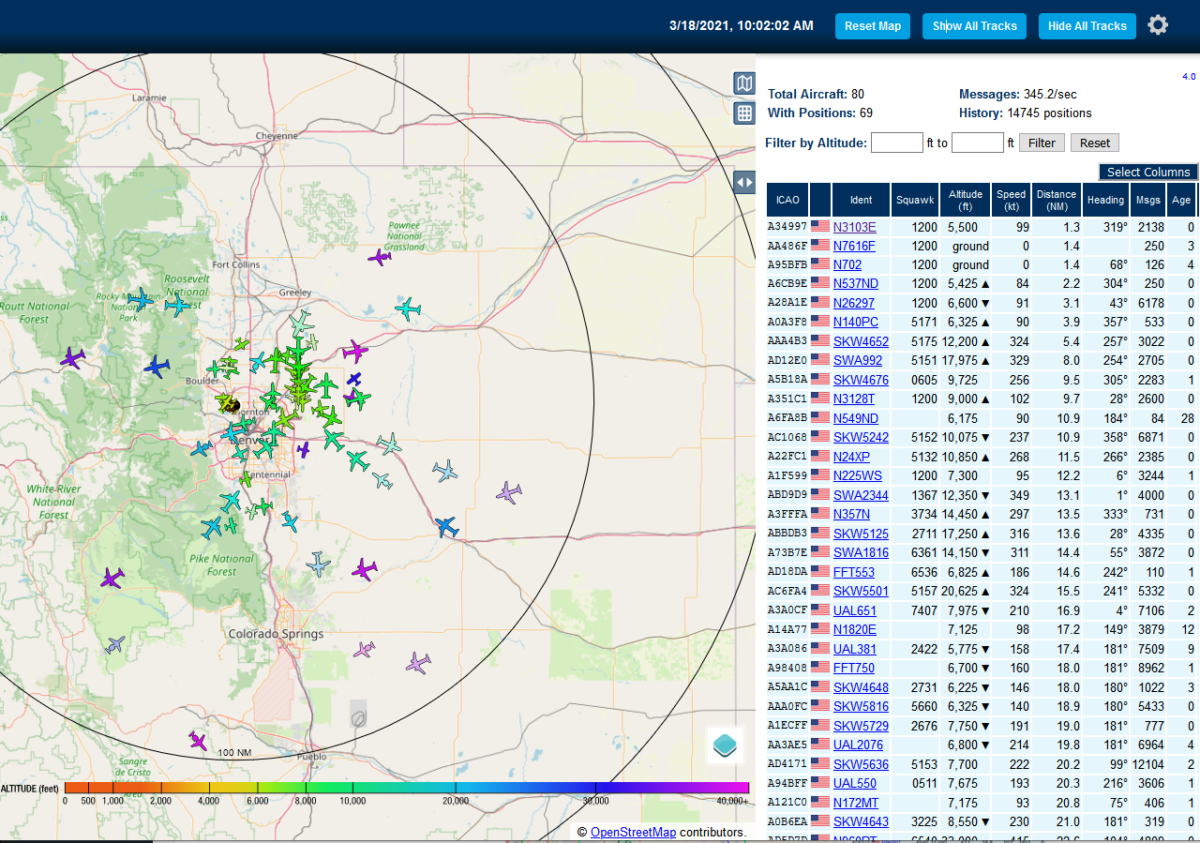Click the first altitude filter input field
The image size is (1200, 843).
[897, 142]
